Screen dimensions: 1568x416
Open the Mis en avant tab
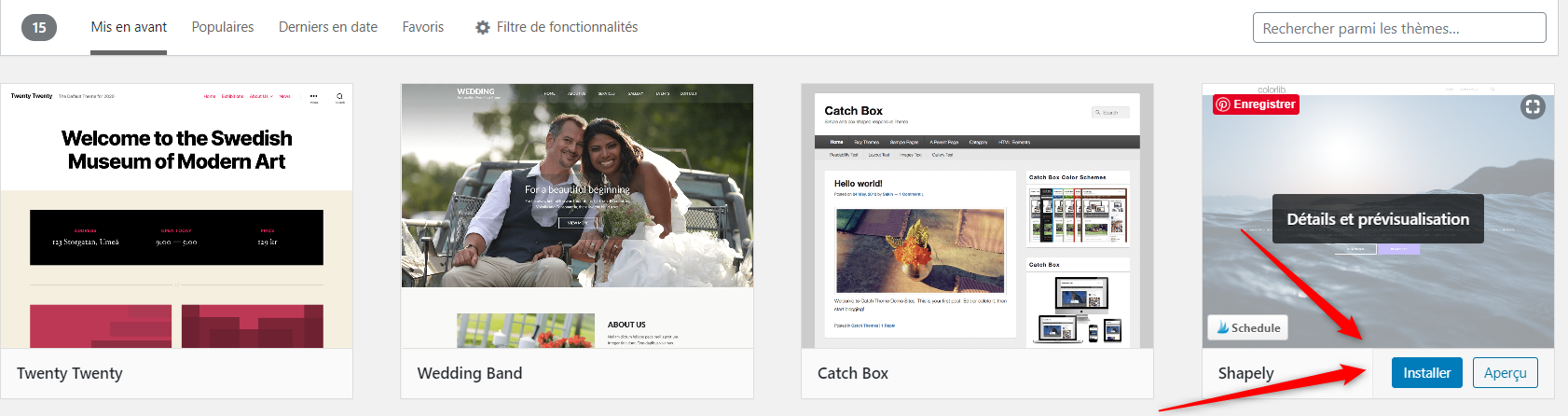pos(129,27)
